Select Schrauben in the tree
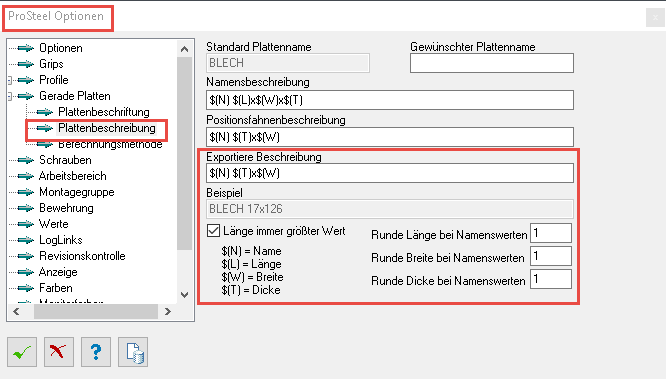 [x=65, y=160]
